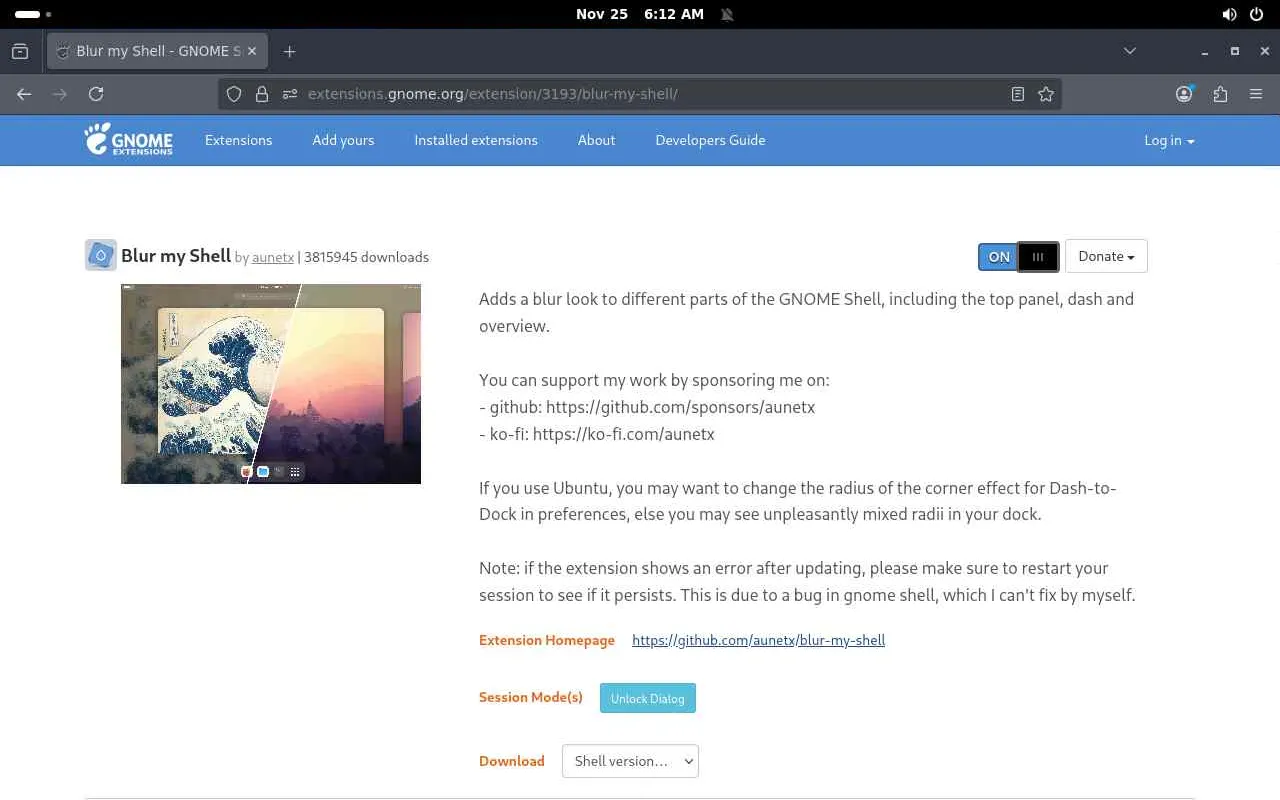Image resolution: width=1280 pixels, height=800 pixels.
Task: Open the Shell version dropdown
Action: [630, 761]
